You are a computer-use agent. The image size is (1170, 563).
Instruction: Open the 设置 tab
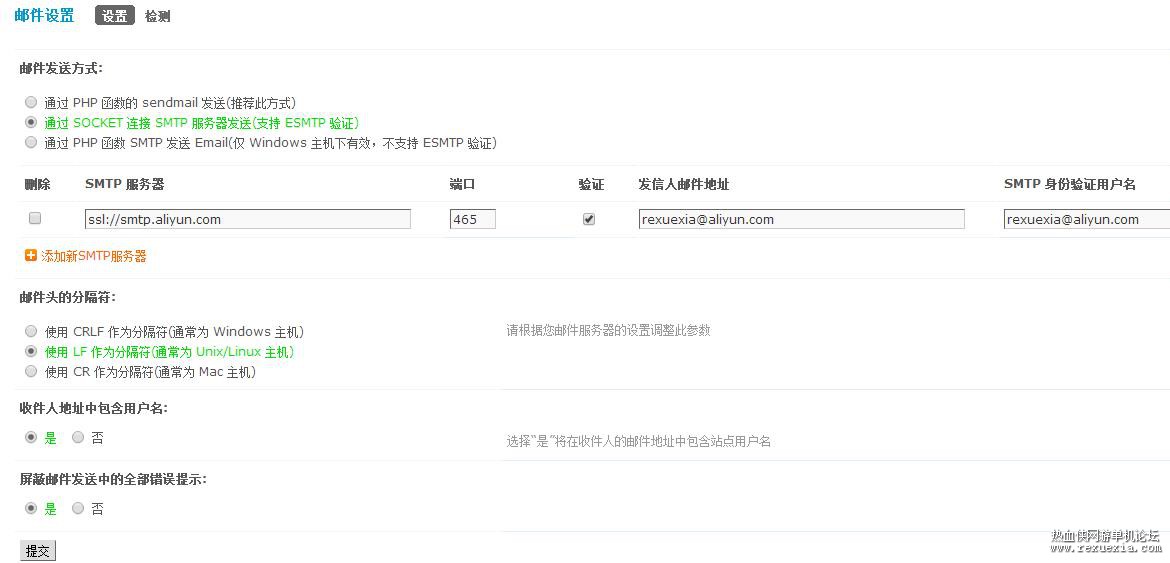(x=115, y=16)
